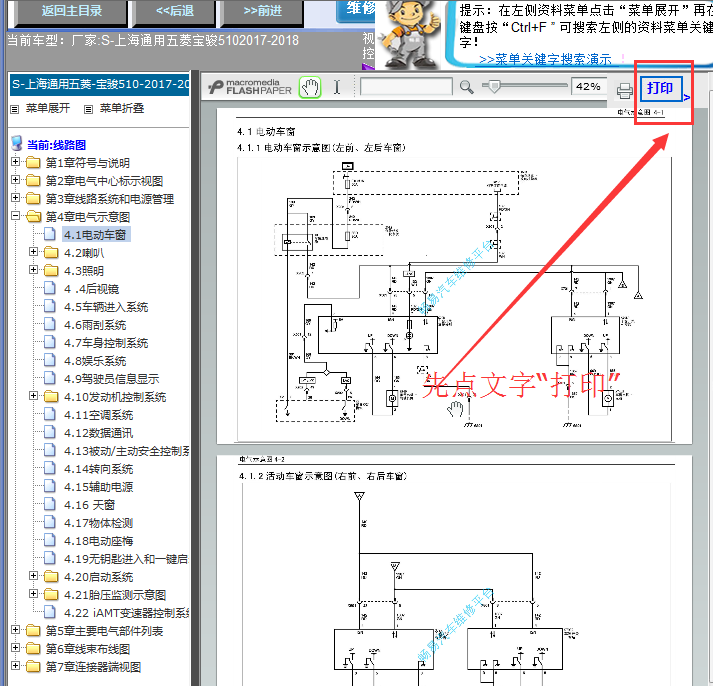Open 4.12数据通讯 diagram

98,433
